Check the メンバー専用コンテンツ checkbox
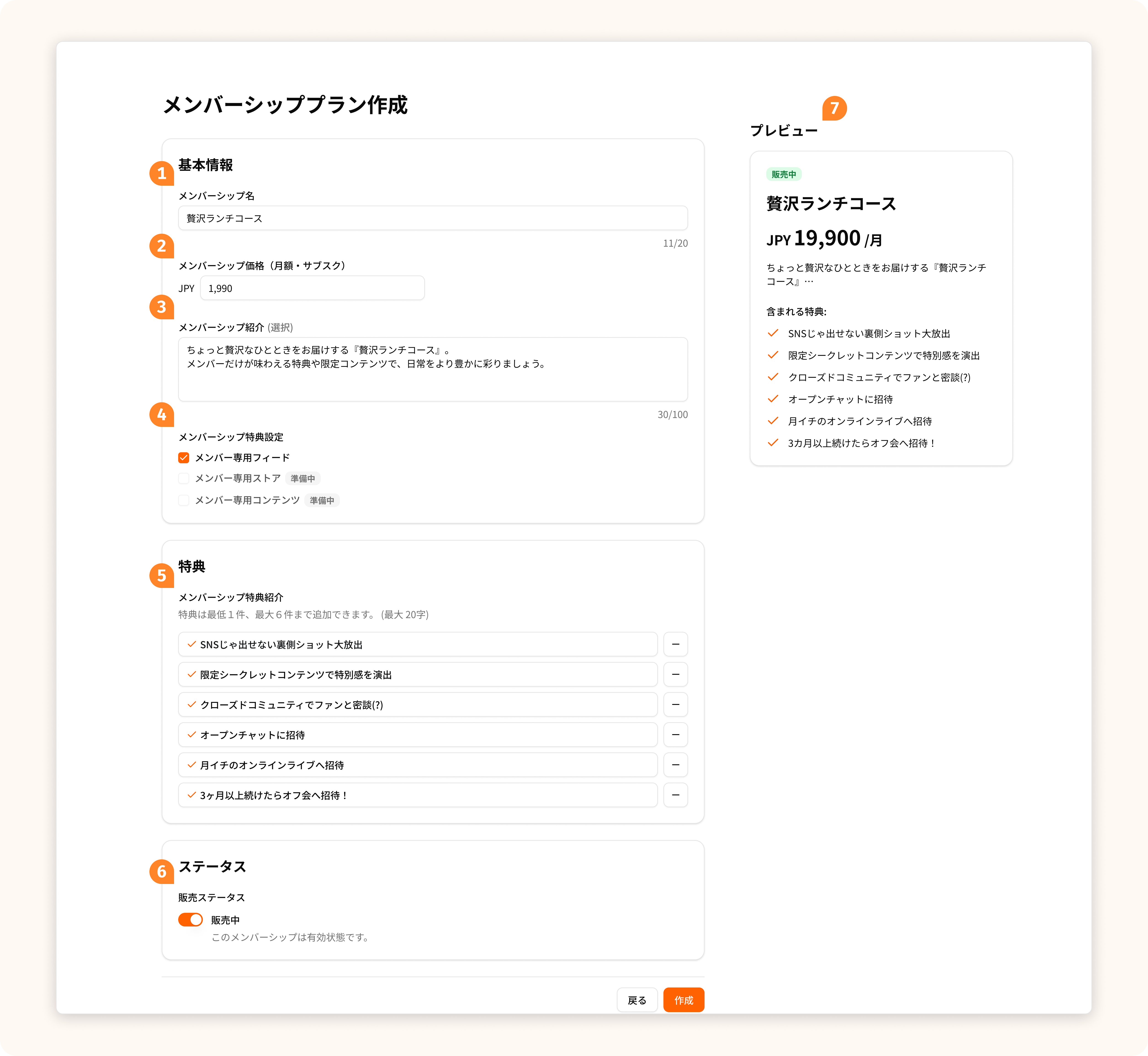 [183, 500]
